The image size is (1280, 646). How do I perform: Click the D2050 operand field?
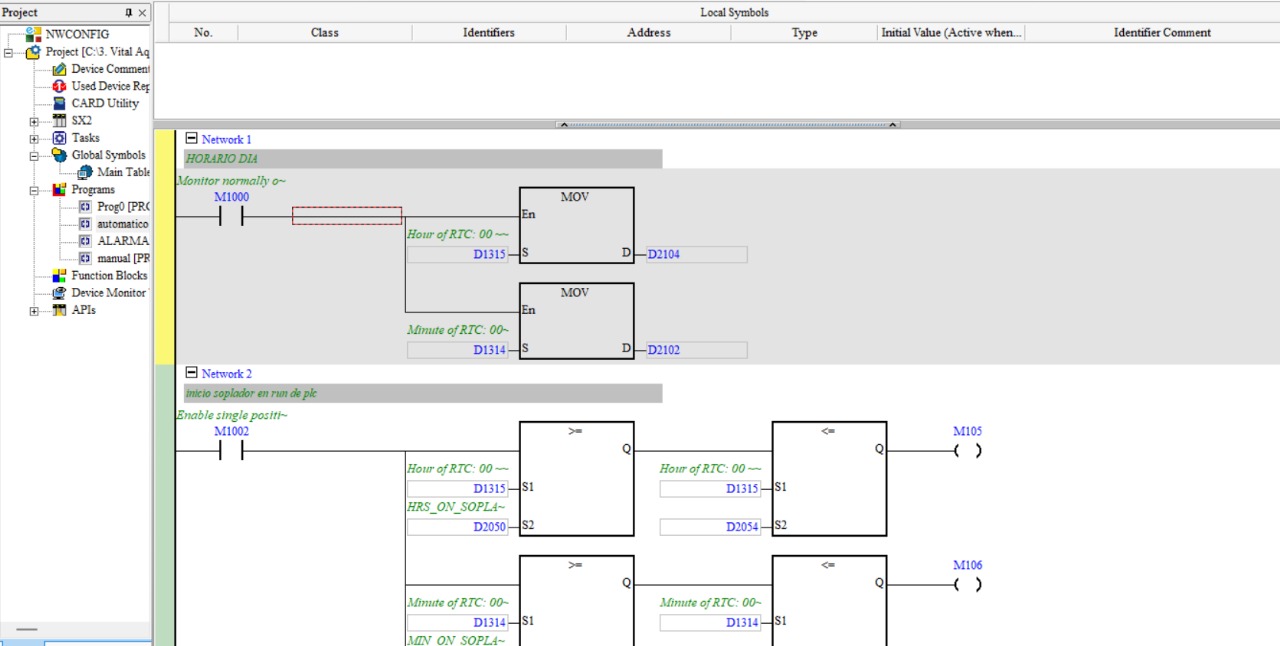pyautogui.click(x=457, y=526)
